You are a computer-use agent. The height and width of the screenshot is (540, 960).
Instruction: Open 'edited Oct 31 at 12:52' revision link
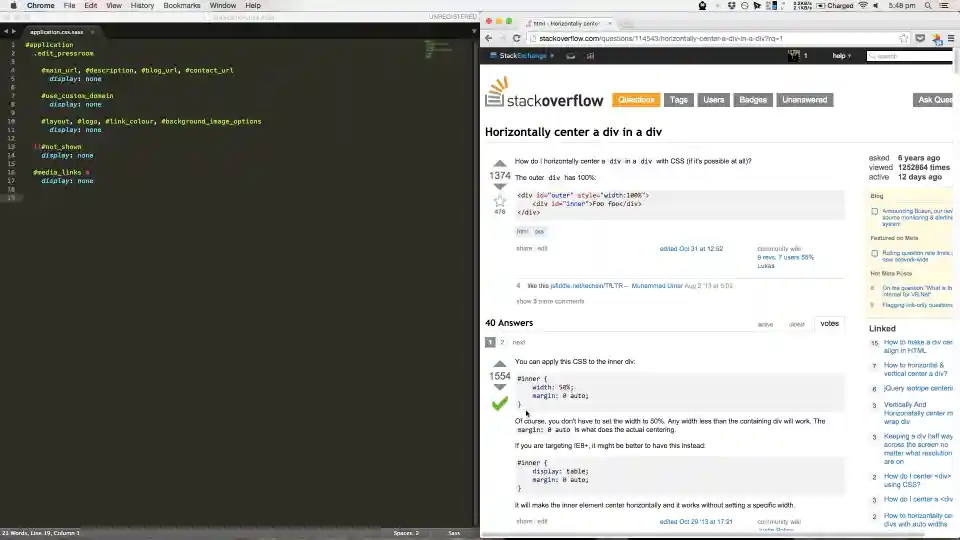[x=691, y=249]
